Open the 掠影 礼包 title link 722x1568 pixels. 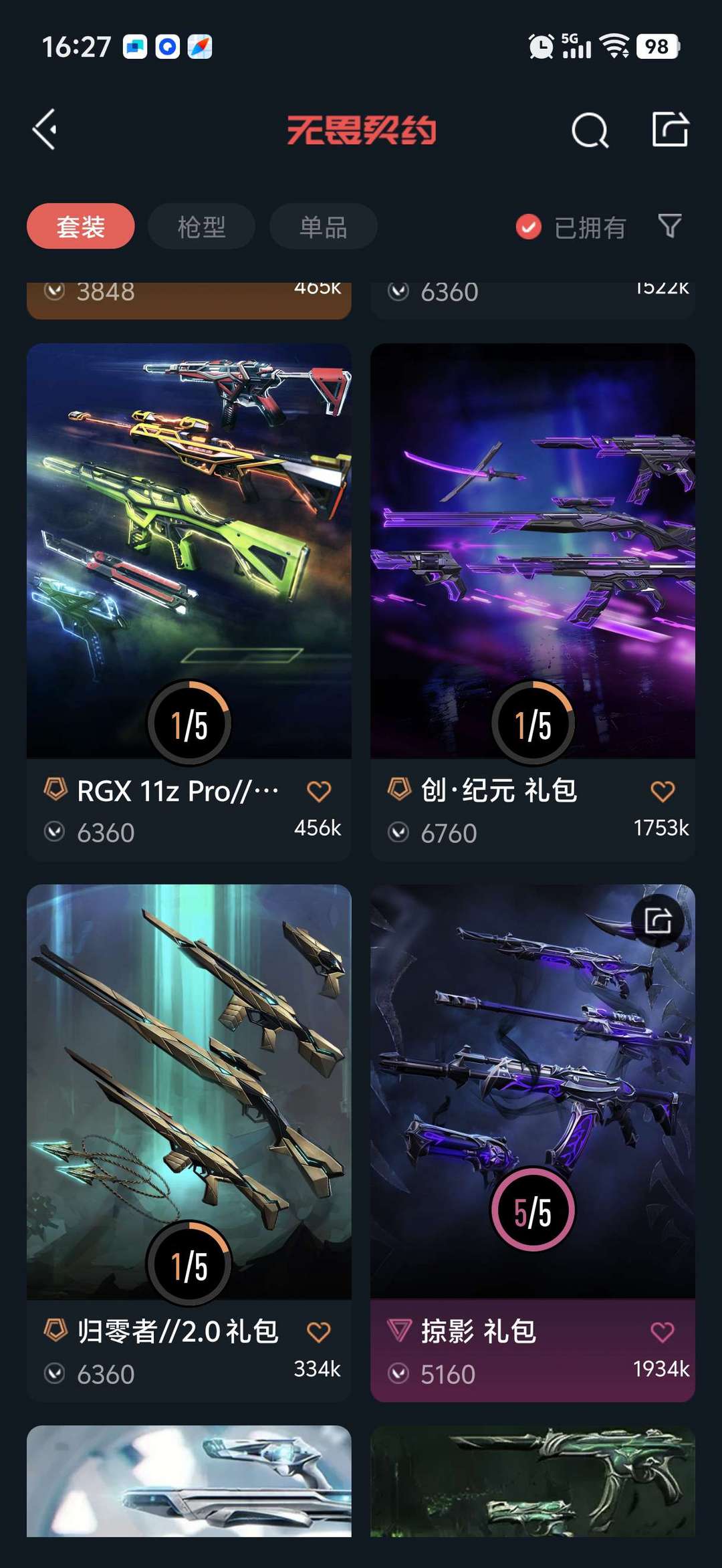479,1331
